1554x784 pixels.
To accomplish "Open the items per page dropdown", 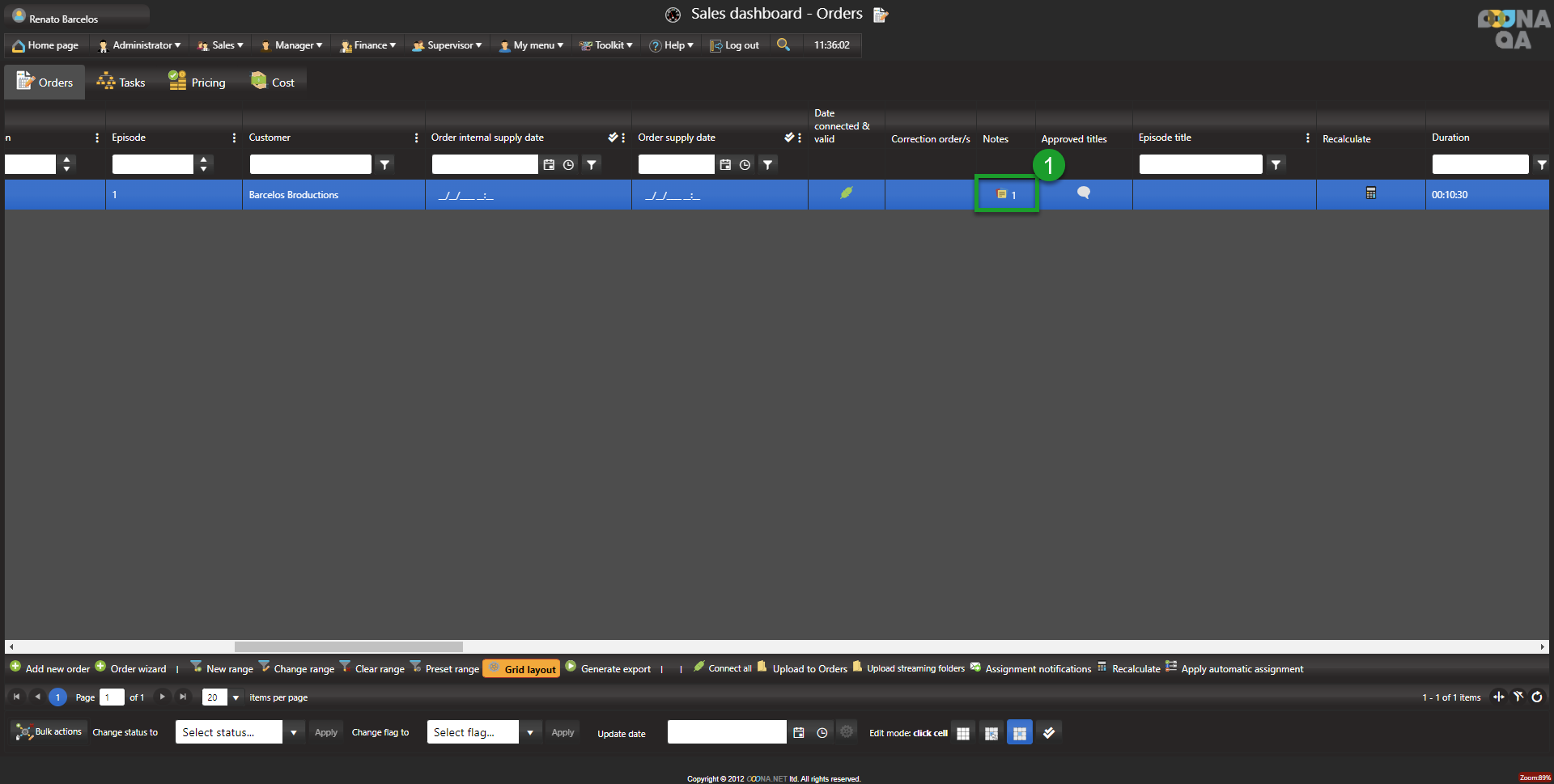I will 236,697.
